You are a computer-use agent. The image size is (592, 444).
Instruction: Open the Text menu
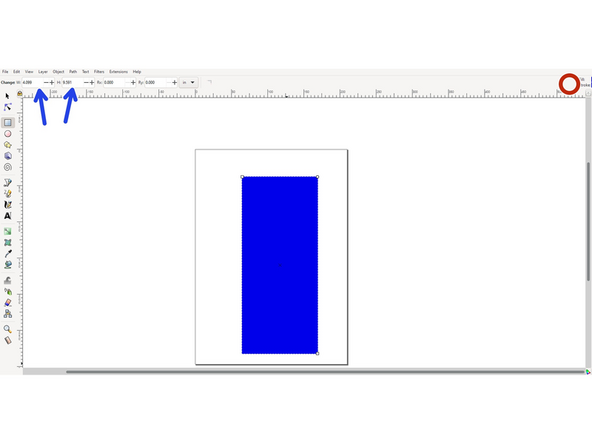(x=86, y=71)
